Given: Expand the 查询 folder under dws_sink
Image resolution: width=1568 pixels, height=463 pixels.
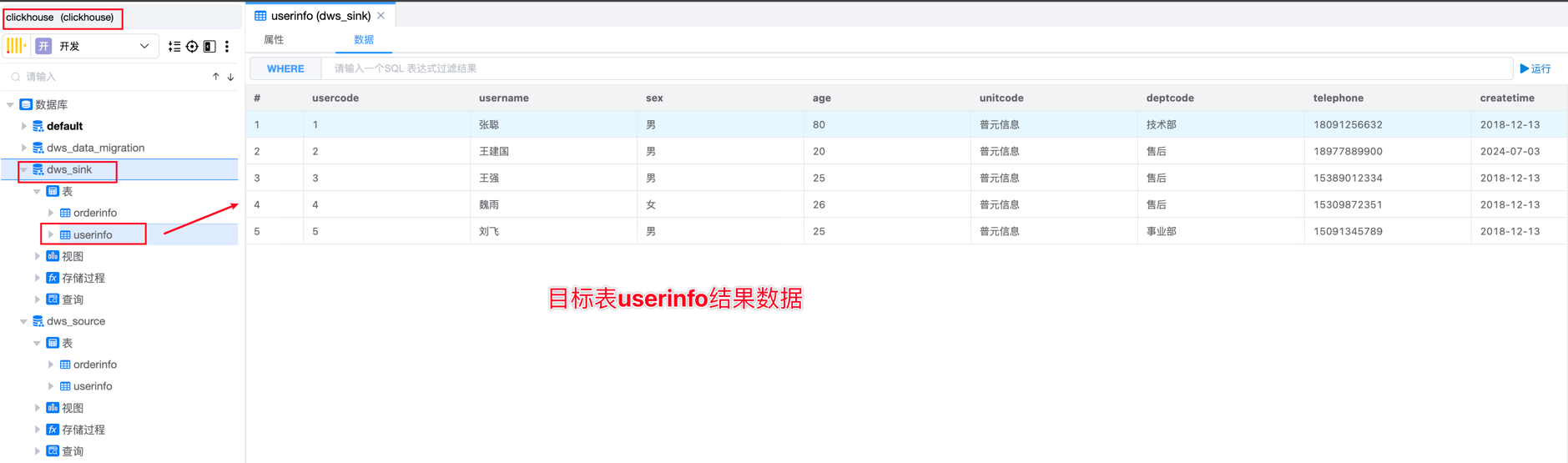Looking at the screenshot, I should (37, 300).
